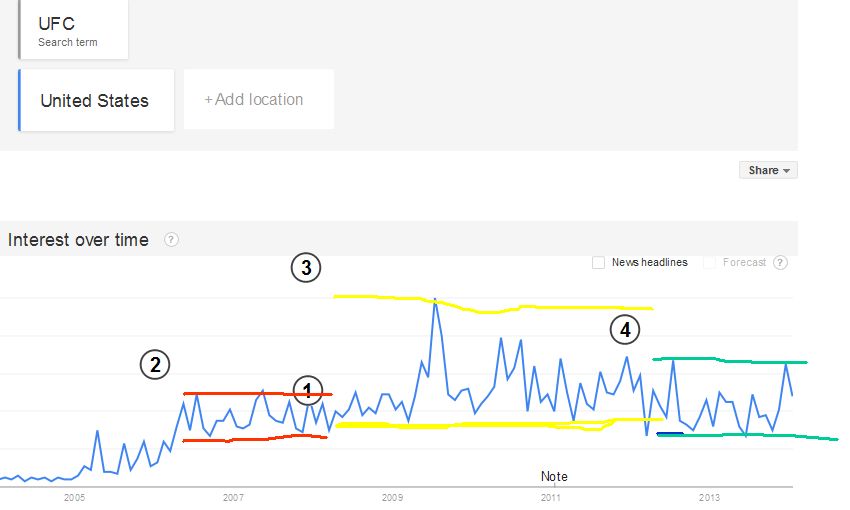Select the UFC search term box
Screen dimensions: 850x510
[73, 30]
